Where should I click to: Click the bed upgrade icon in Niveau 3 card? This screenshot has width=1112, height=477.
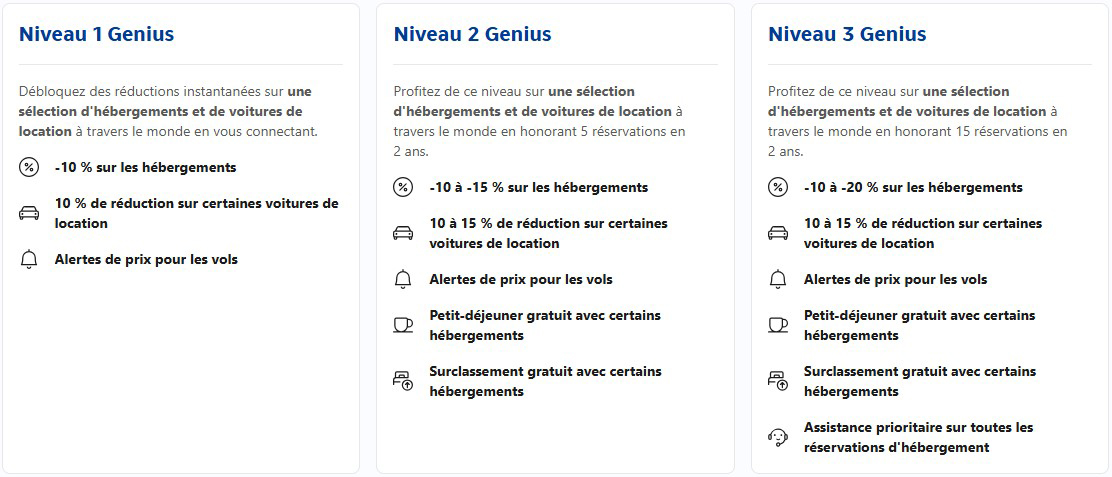pyautogui.click(x=777, y=381)
